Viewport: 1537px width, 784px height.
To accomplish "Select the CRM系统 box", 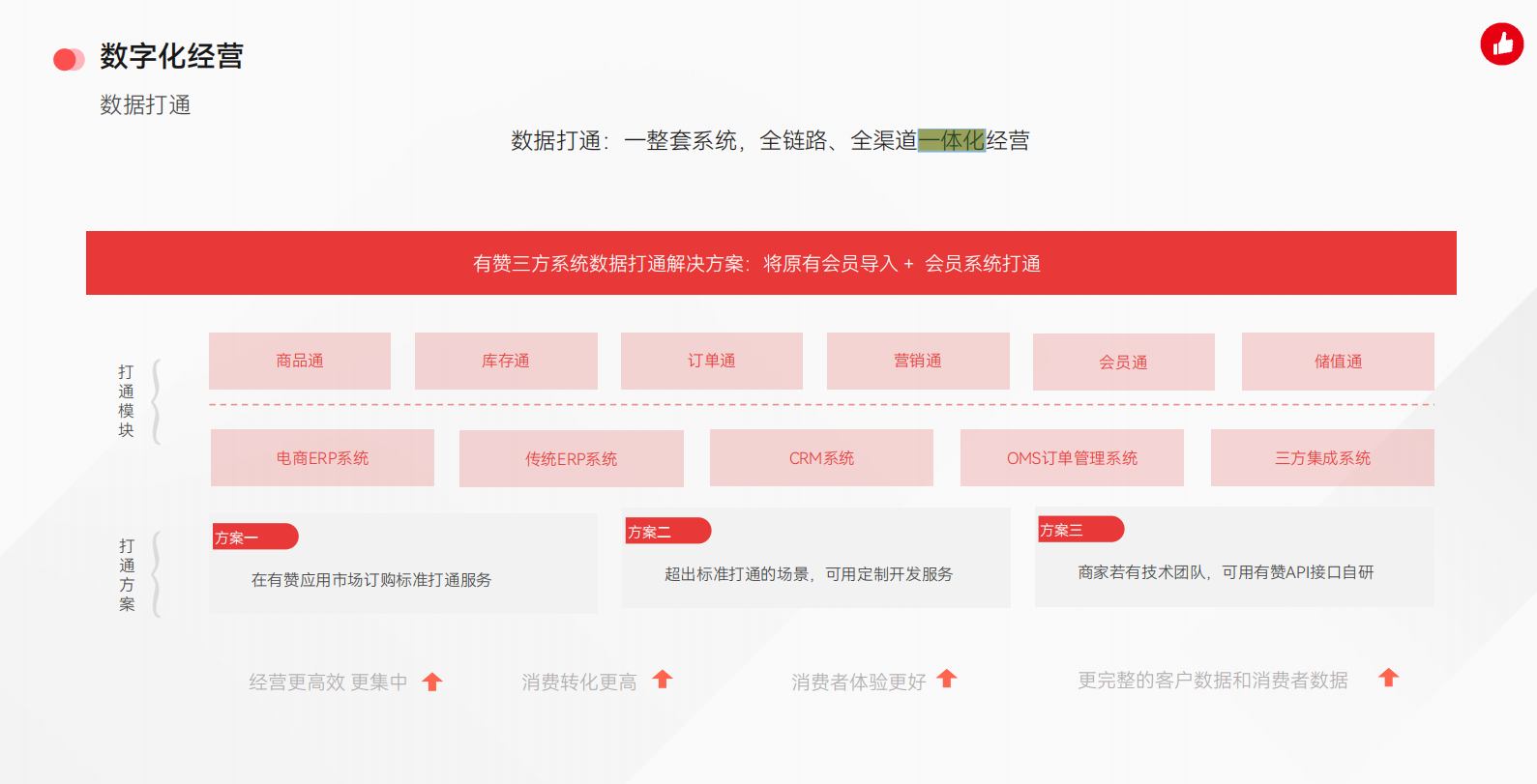I will click(x=821, y=458).
